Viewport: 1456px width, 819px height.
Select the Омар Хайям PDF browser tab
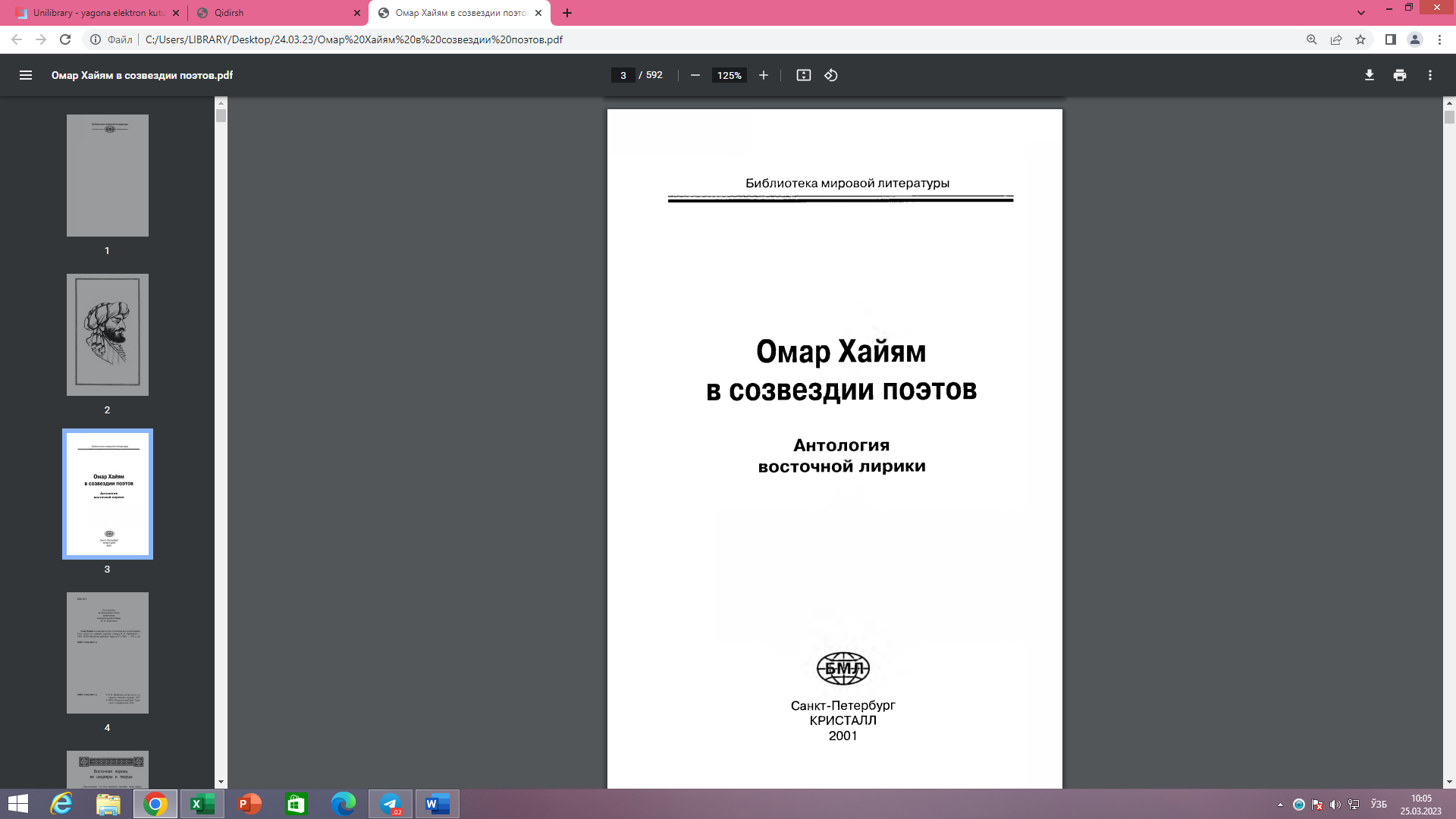click(x=459, y=13)
